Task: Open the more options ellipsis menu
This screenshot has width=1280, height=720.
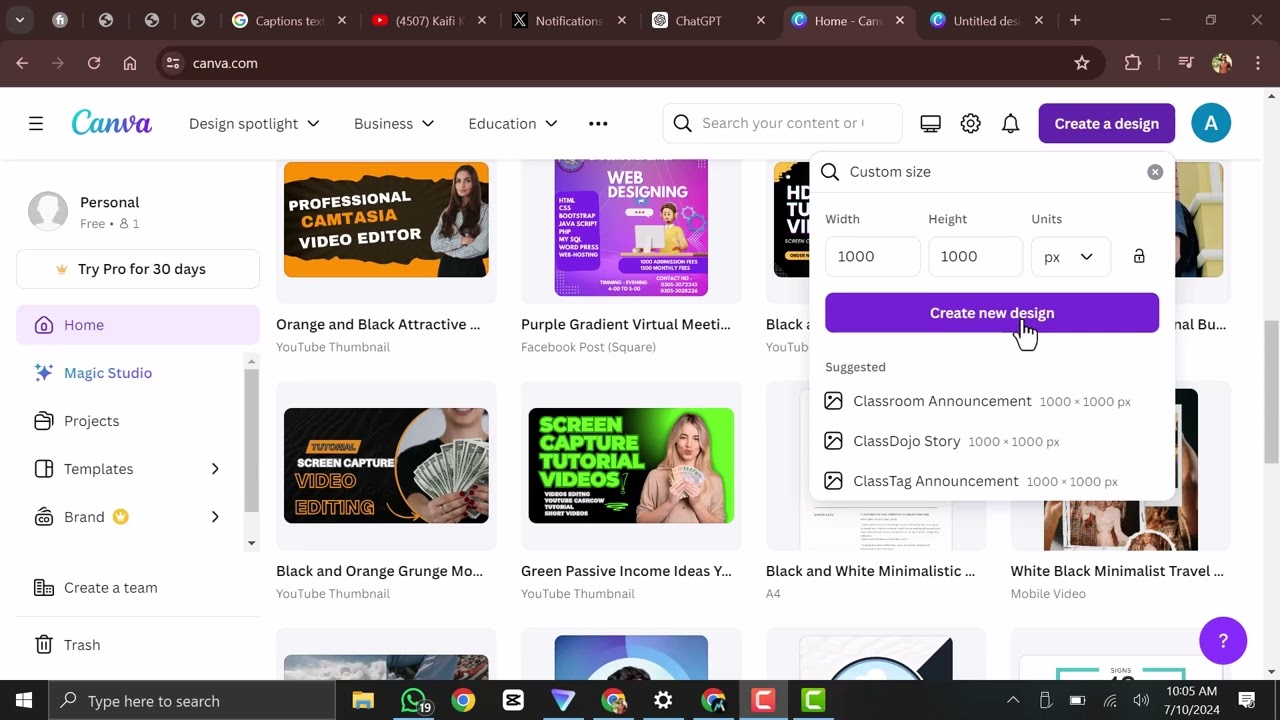Action: [x=598, y=124]
